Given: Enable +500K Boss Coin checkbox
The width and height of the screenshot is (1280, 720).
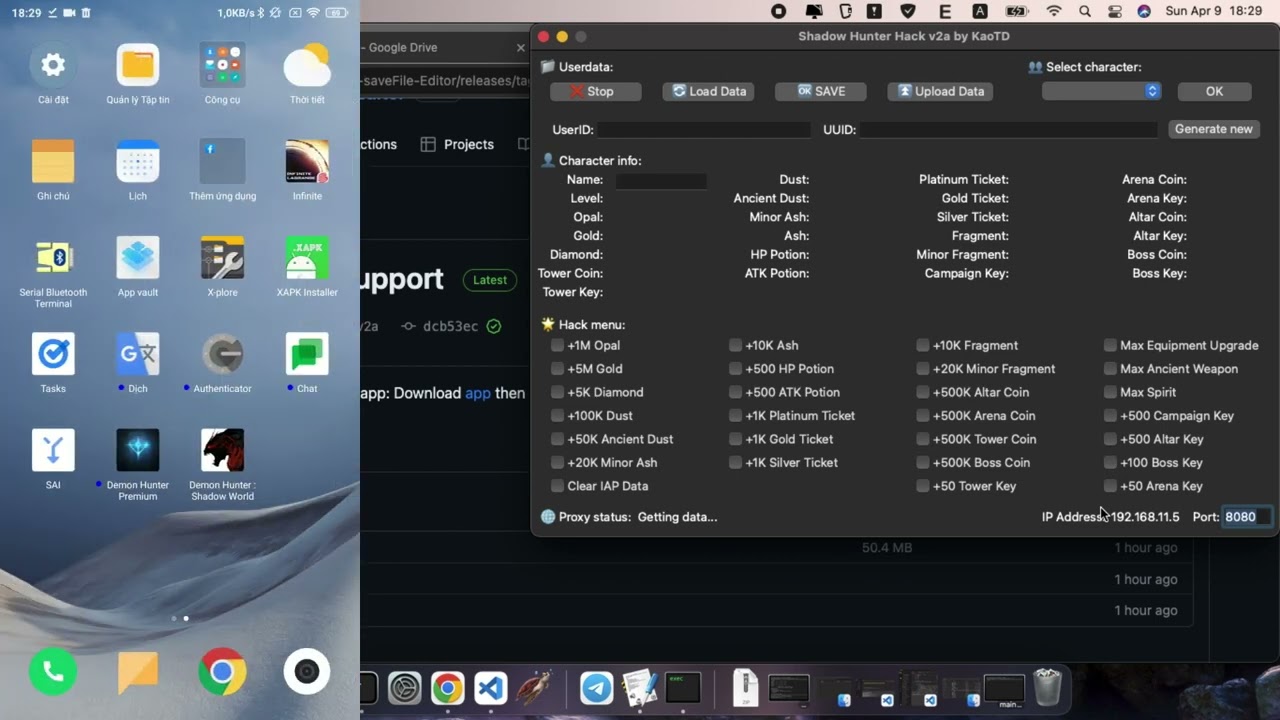Looking at the screenshot, I should pyautogui.click(x=922, y=463).
